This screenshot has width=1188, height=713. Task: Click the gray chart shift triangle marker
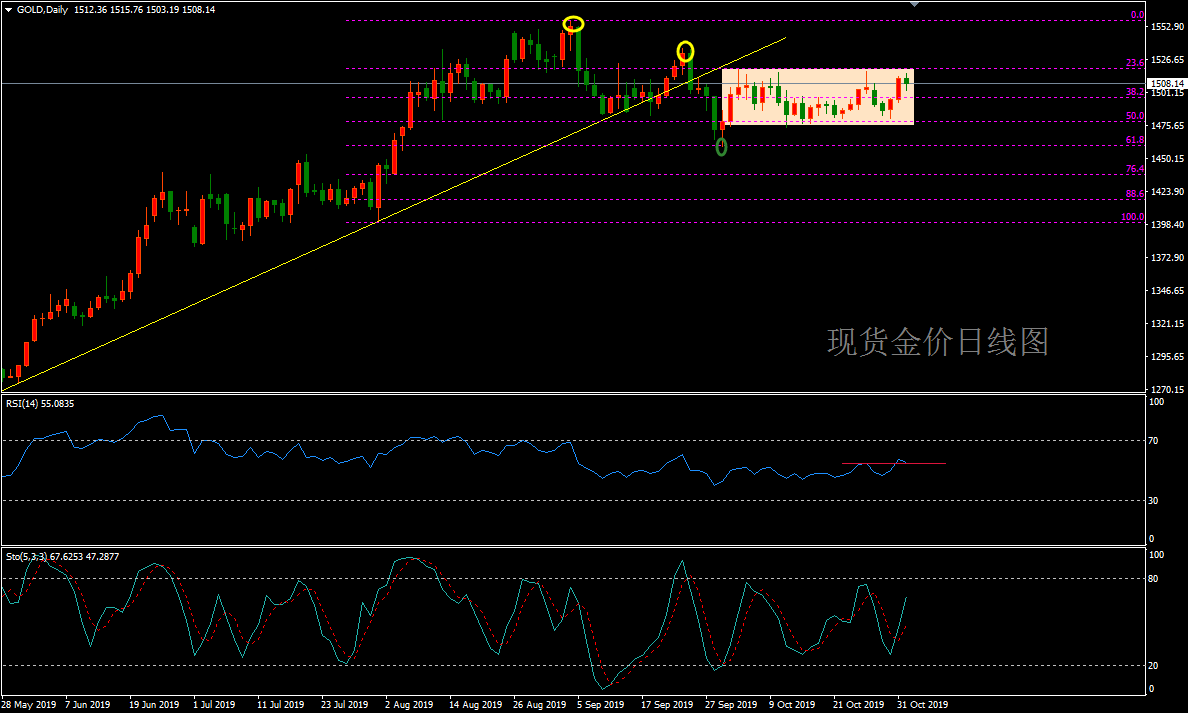(914, 5)
